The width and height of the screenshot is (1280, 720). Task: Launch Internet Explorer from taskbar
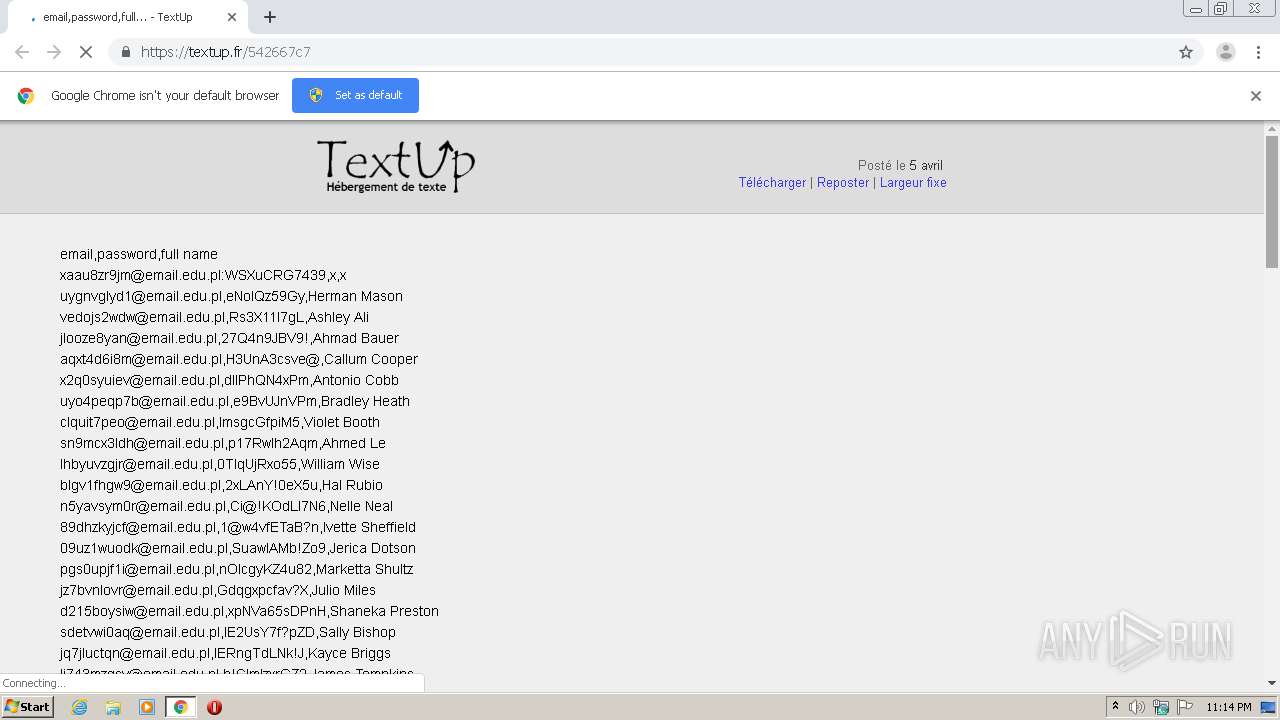click(79, 707)
